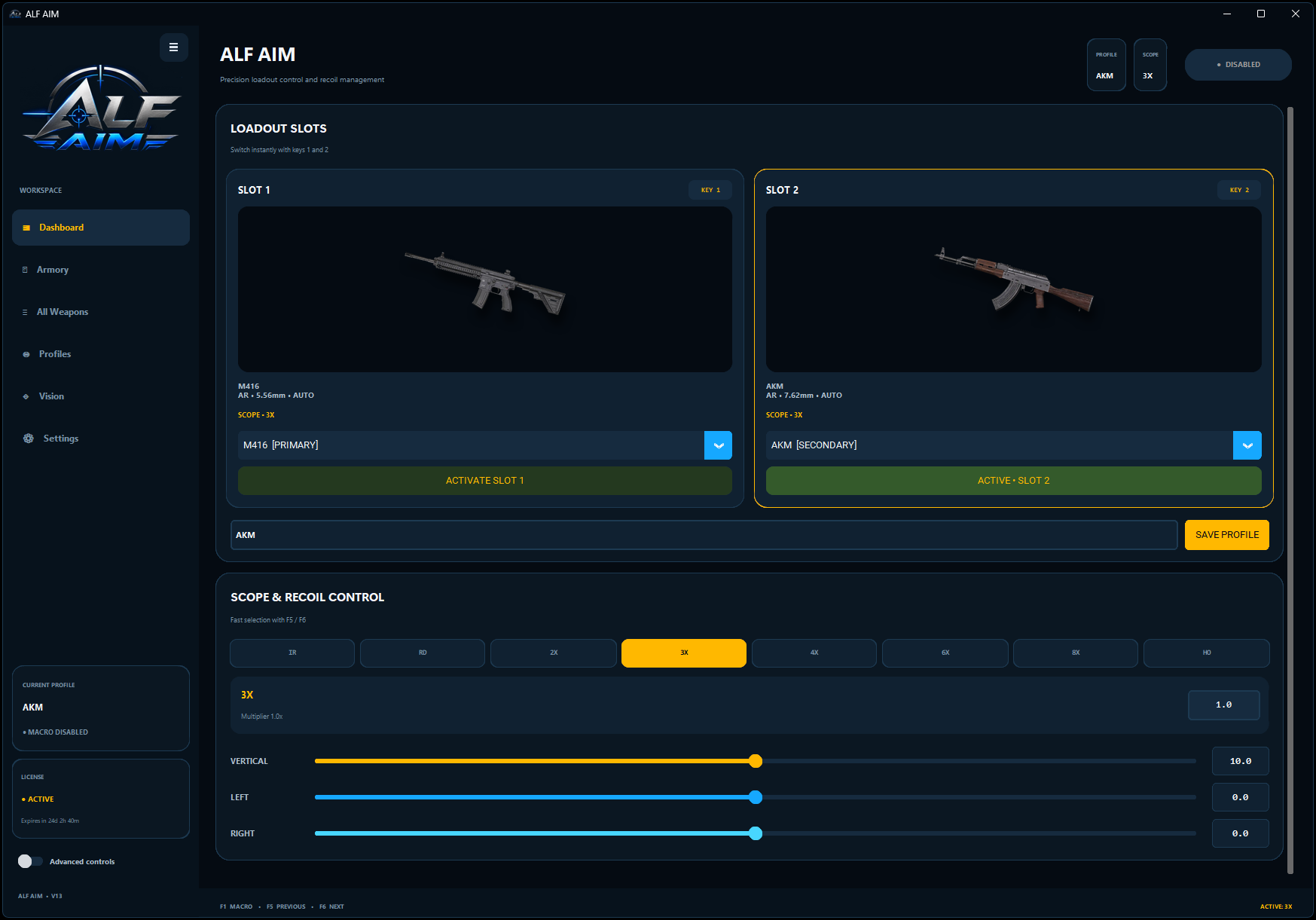Click the title bar ALF AIM app icon
Viewport: 1316px width, 920px height.
tap(15, 14)
